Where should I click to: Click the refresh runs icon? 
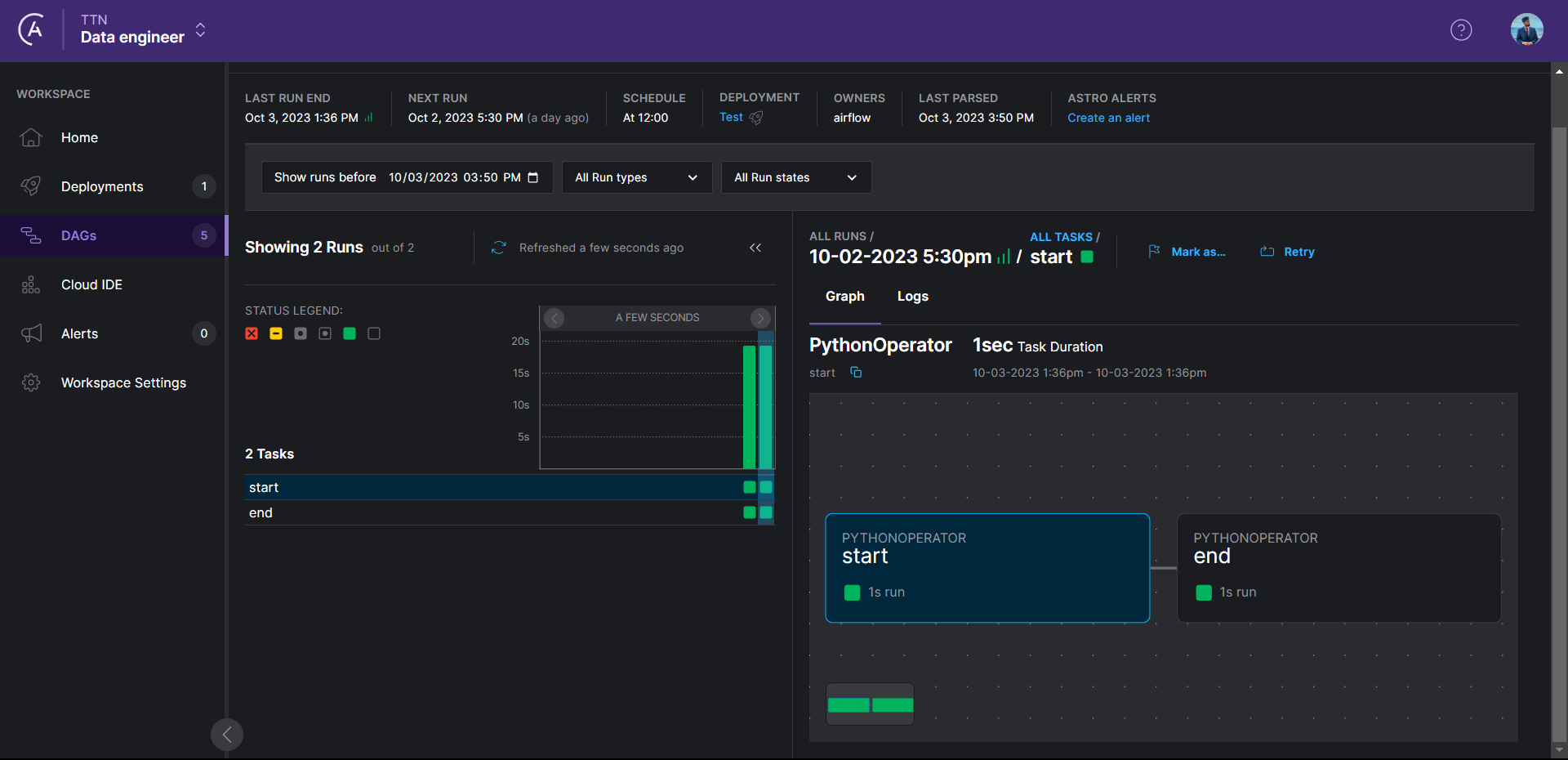click(x=498, y=248)
